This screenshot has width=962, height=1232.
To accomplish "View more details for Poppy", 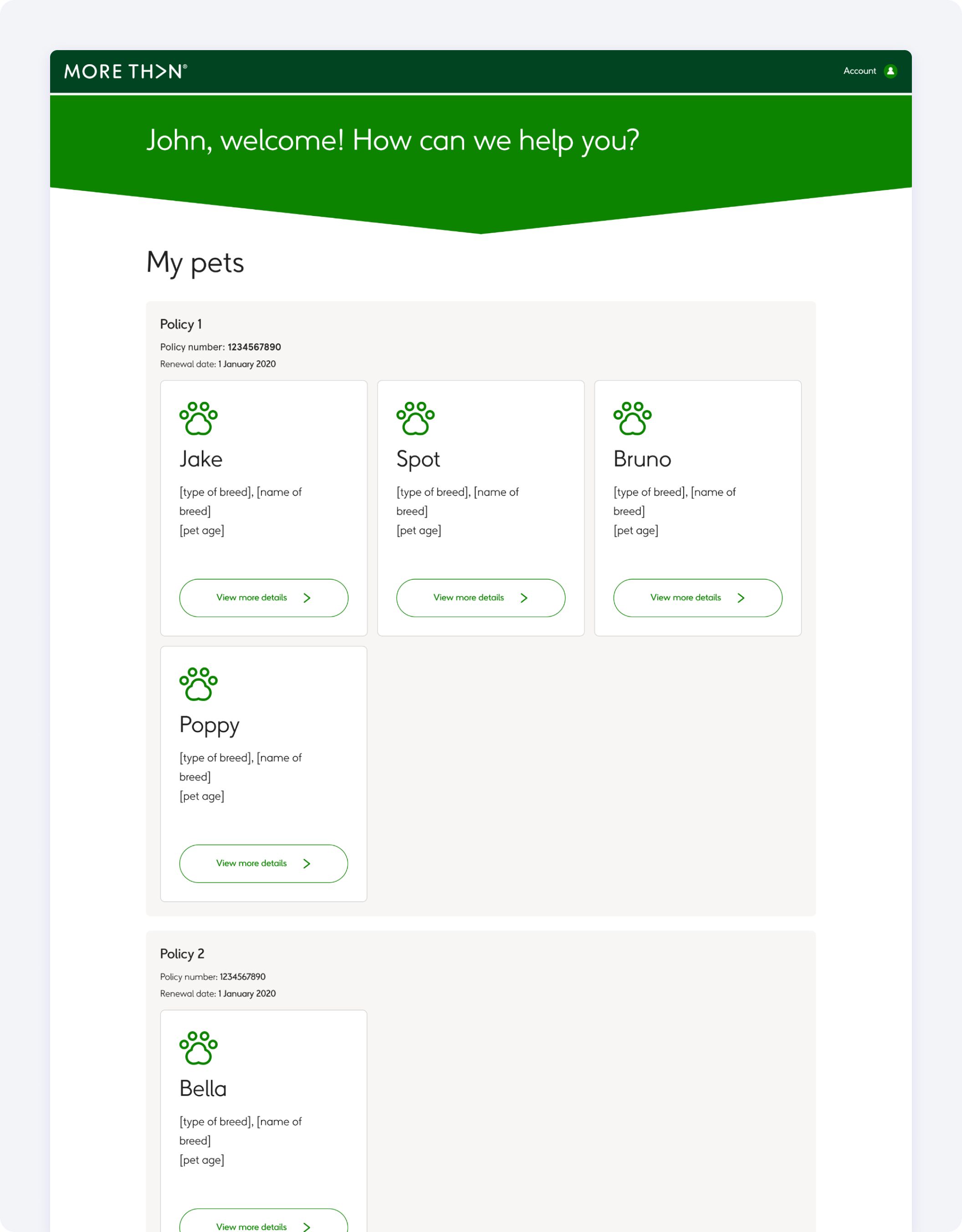I will click(x=263, y=863).
